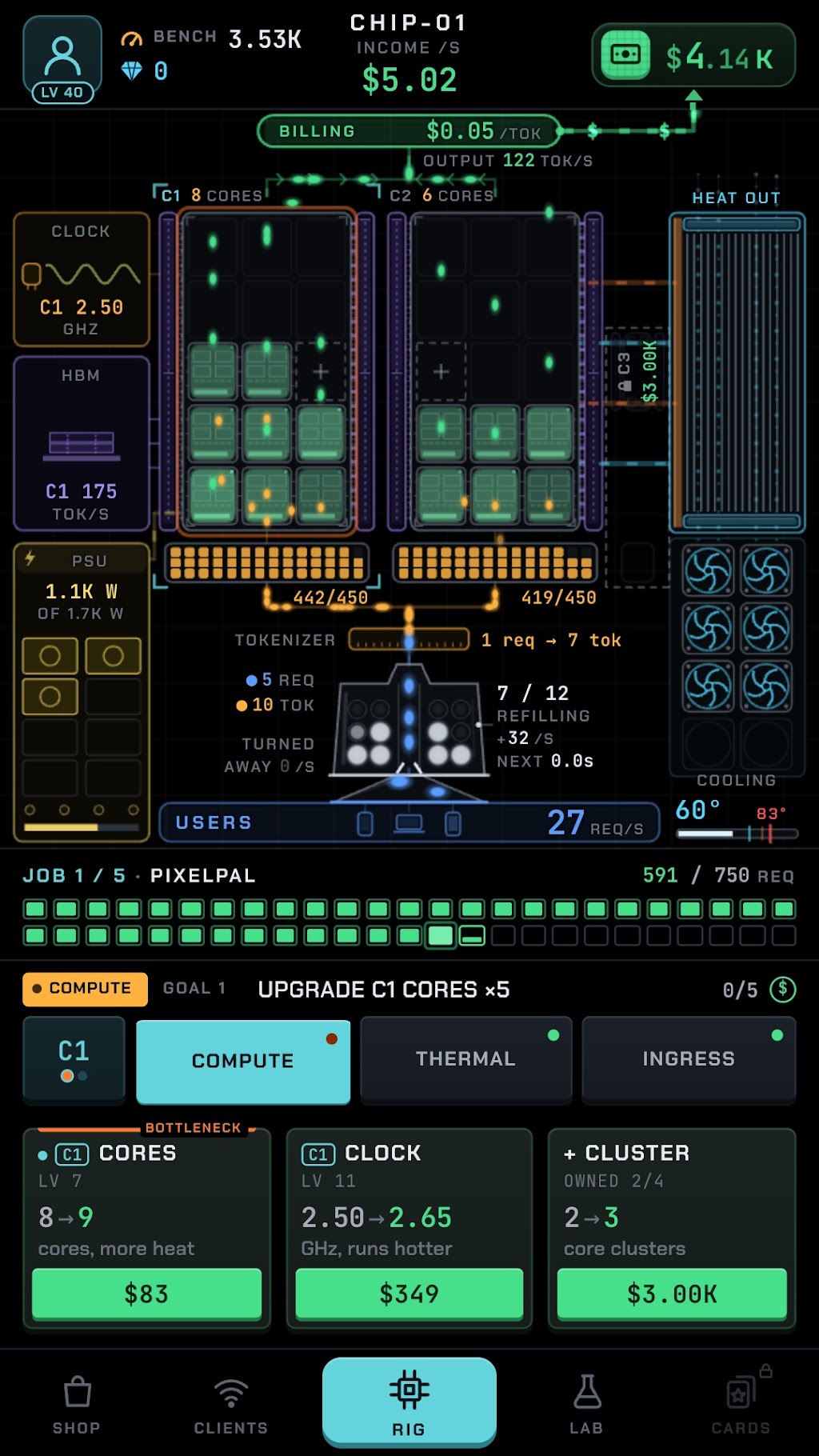The image size is (819, 1456).
Task: Tap the middle-right cooling fan
Action: click(766, 628)
